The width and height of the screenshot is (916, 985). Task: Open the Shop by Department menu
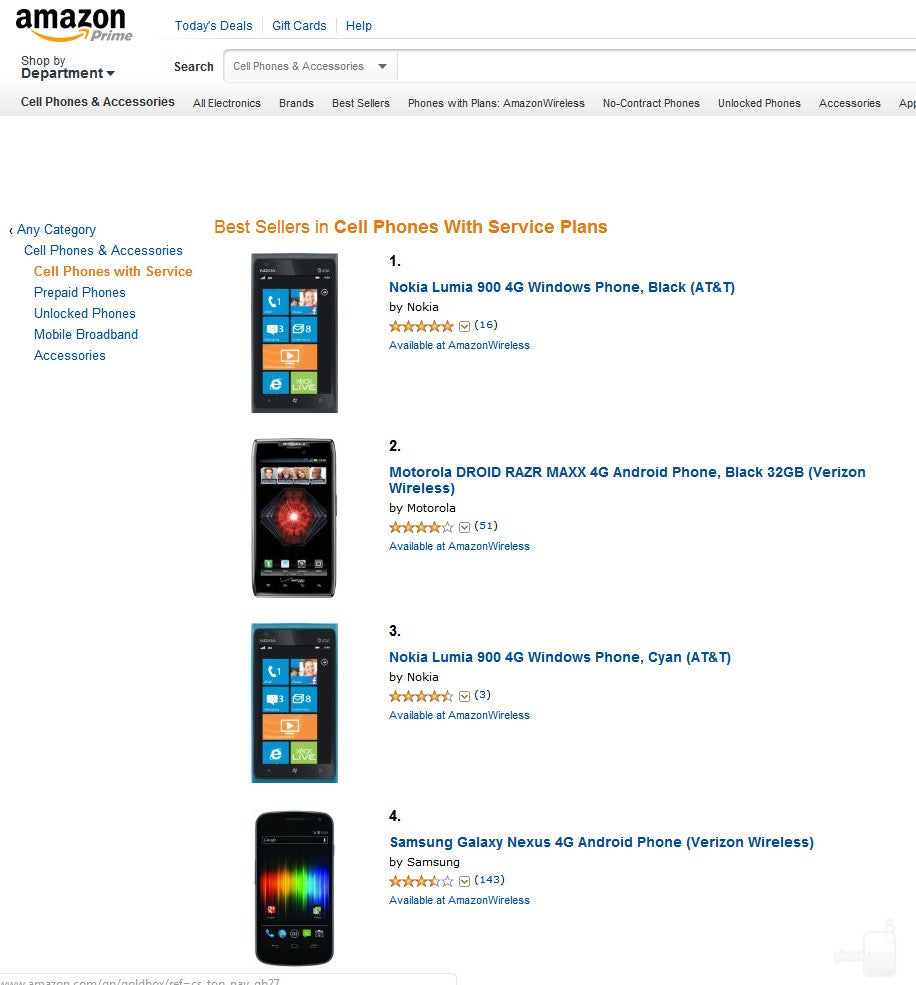tap(66, 67)
